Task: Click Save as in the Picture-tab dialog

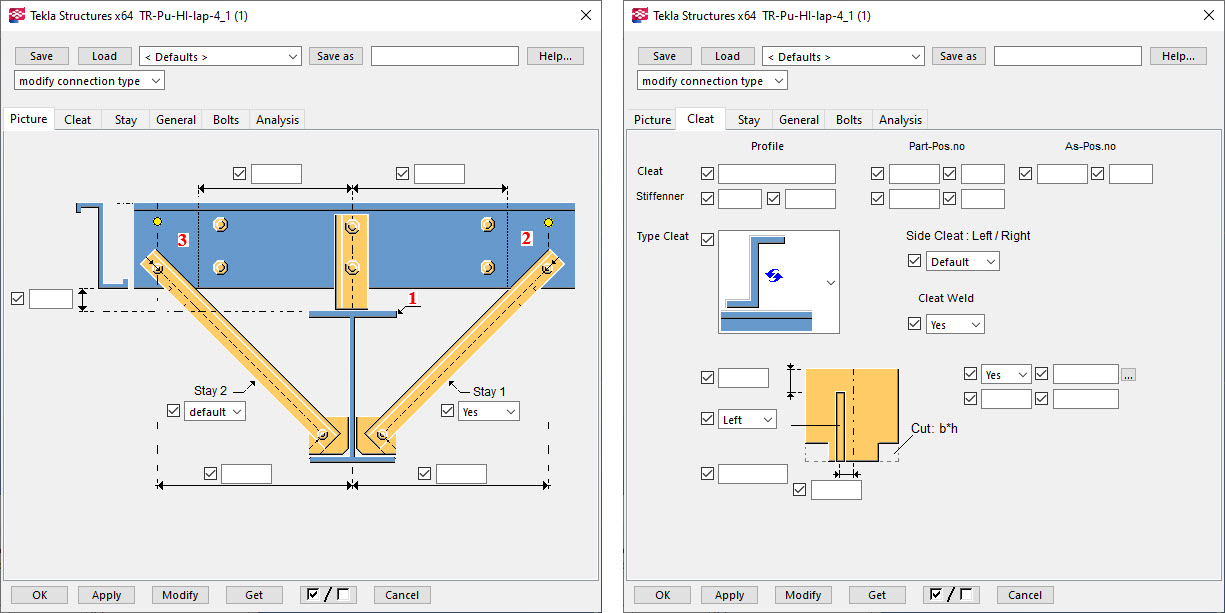Action: point(336,56)
